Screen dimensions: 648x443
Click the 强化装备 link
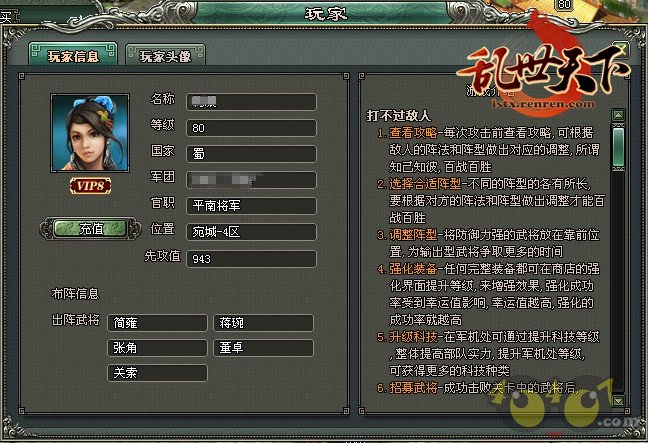tap(413, 269)
